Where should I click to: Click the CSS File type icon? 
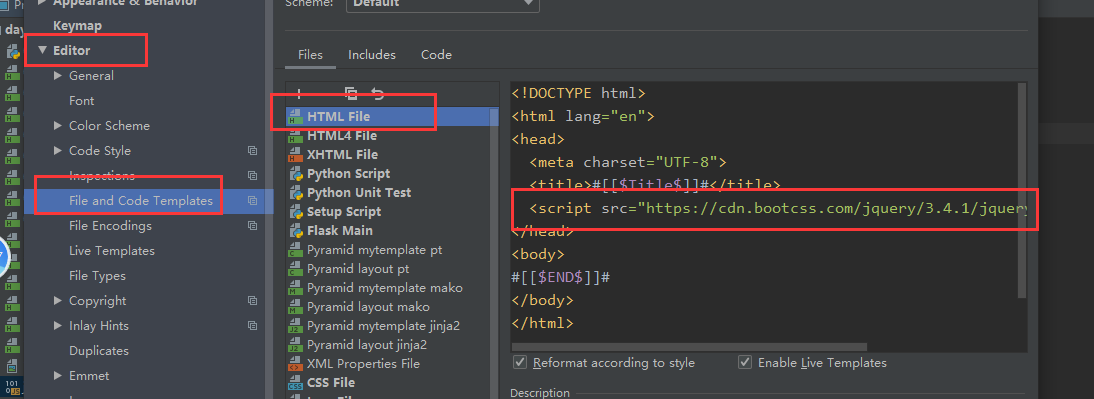point(295,382)
